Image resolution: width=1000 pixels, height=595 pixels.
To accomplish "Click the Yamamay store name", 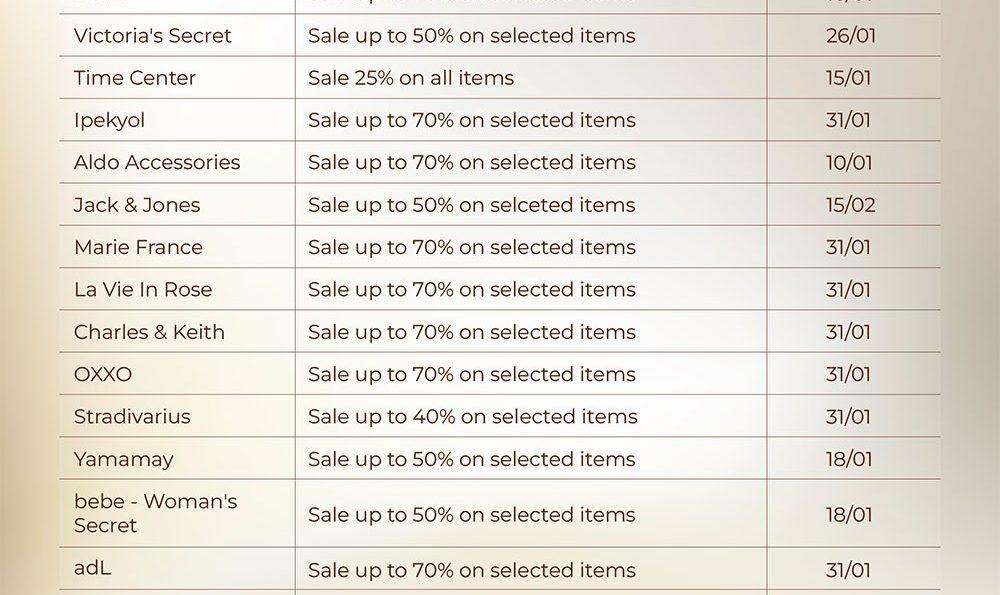I will pyautogui.click(x=123, y=460).
